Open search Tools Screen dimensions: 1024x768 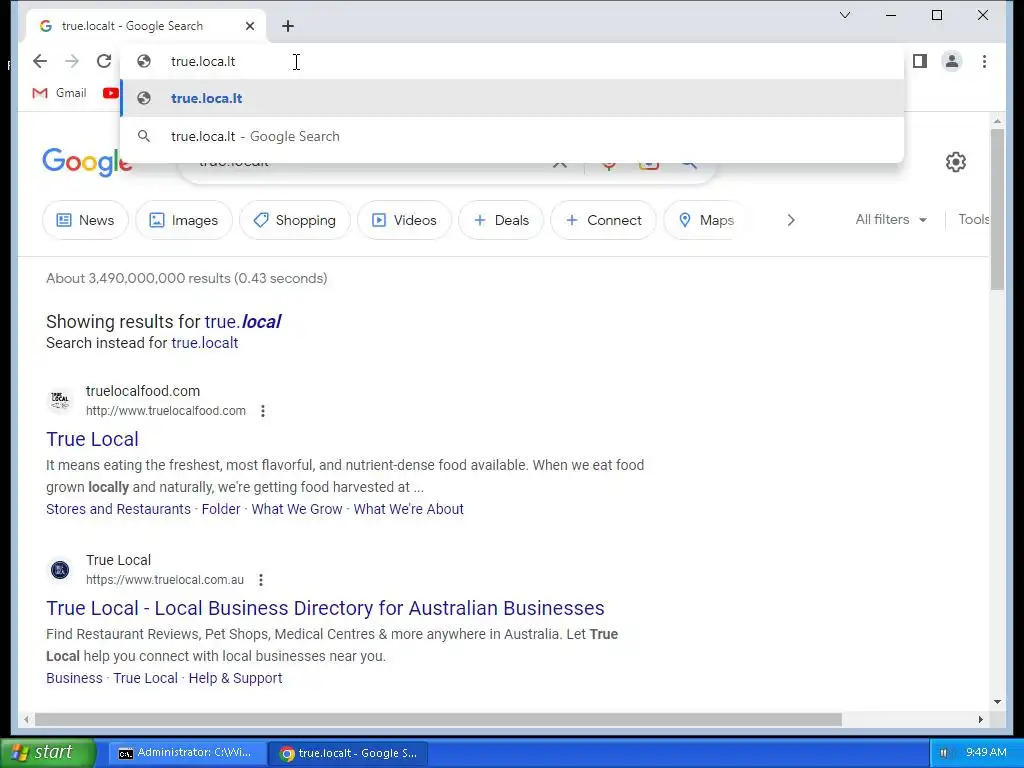[x=973, y=219]
